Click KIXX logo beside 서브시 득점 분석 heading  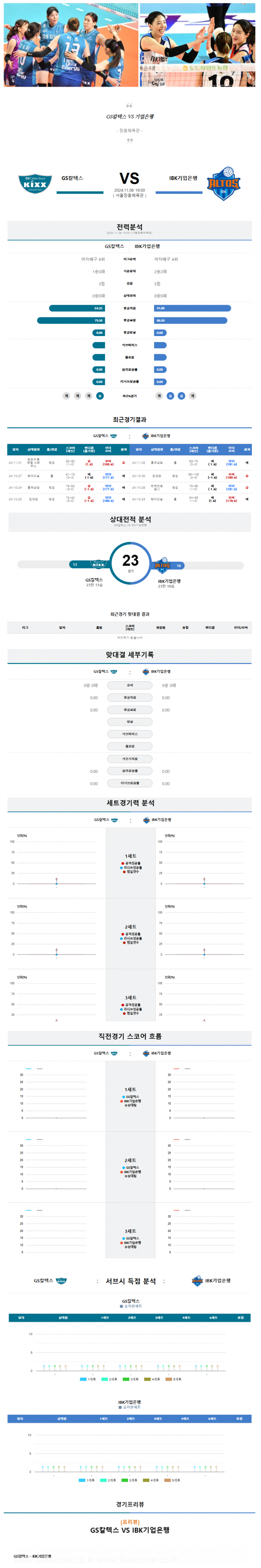pos(61,1281)
